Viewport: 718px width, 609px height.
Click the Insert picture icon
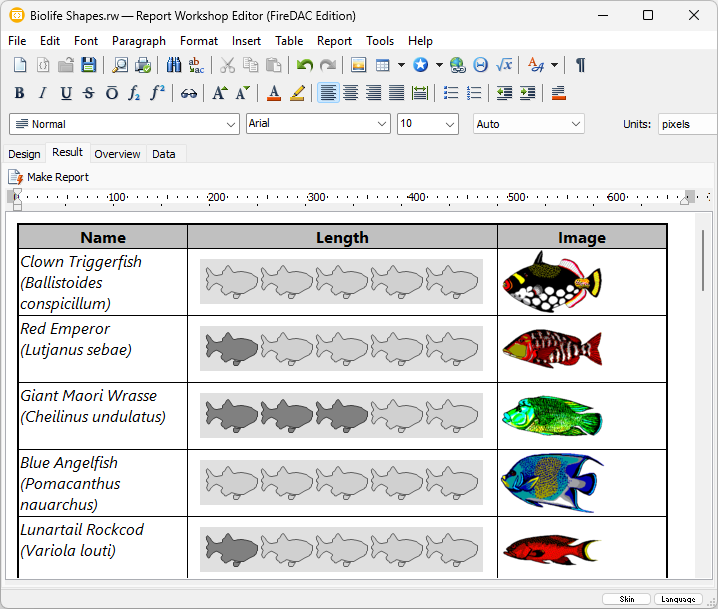pos(358,65)
